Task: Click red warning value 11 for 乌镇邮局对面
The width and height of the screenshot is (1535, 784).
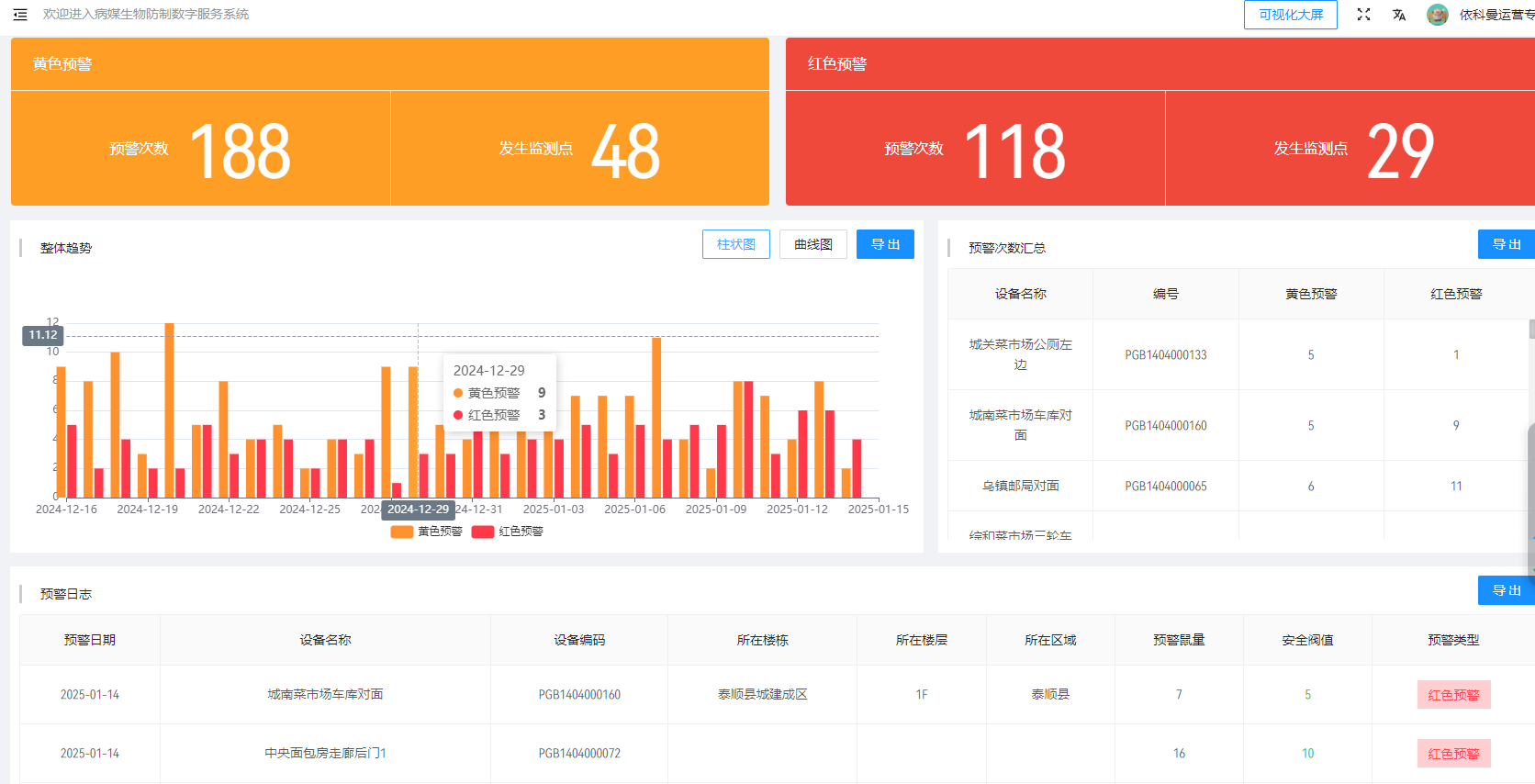Action: [x=1456, y=487]
